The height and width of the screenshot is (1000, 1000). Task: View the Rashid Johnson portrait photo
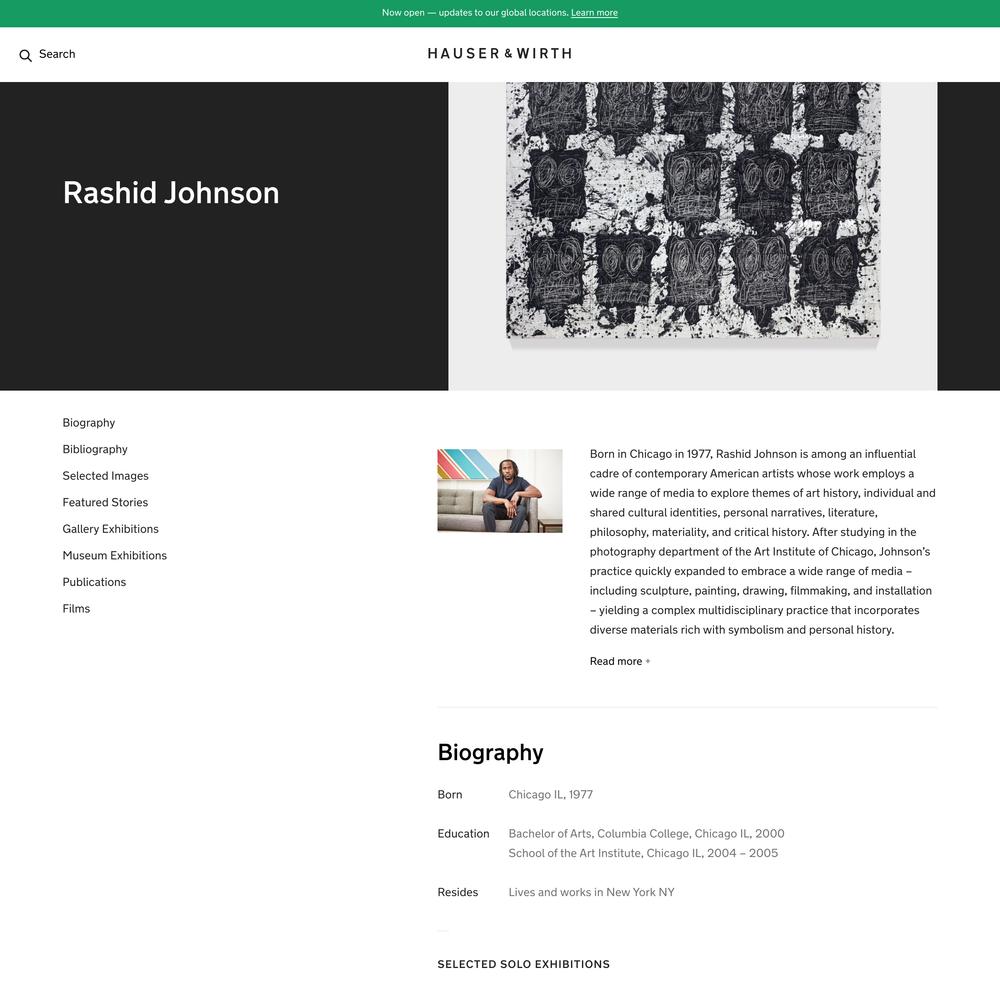click(x=500, y=490)
